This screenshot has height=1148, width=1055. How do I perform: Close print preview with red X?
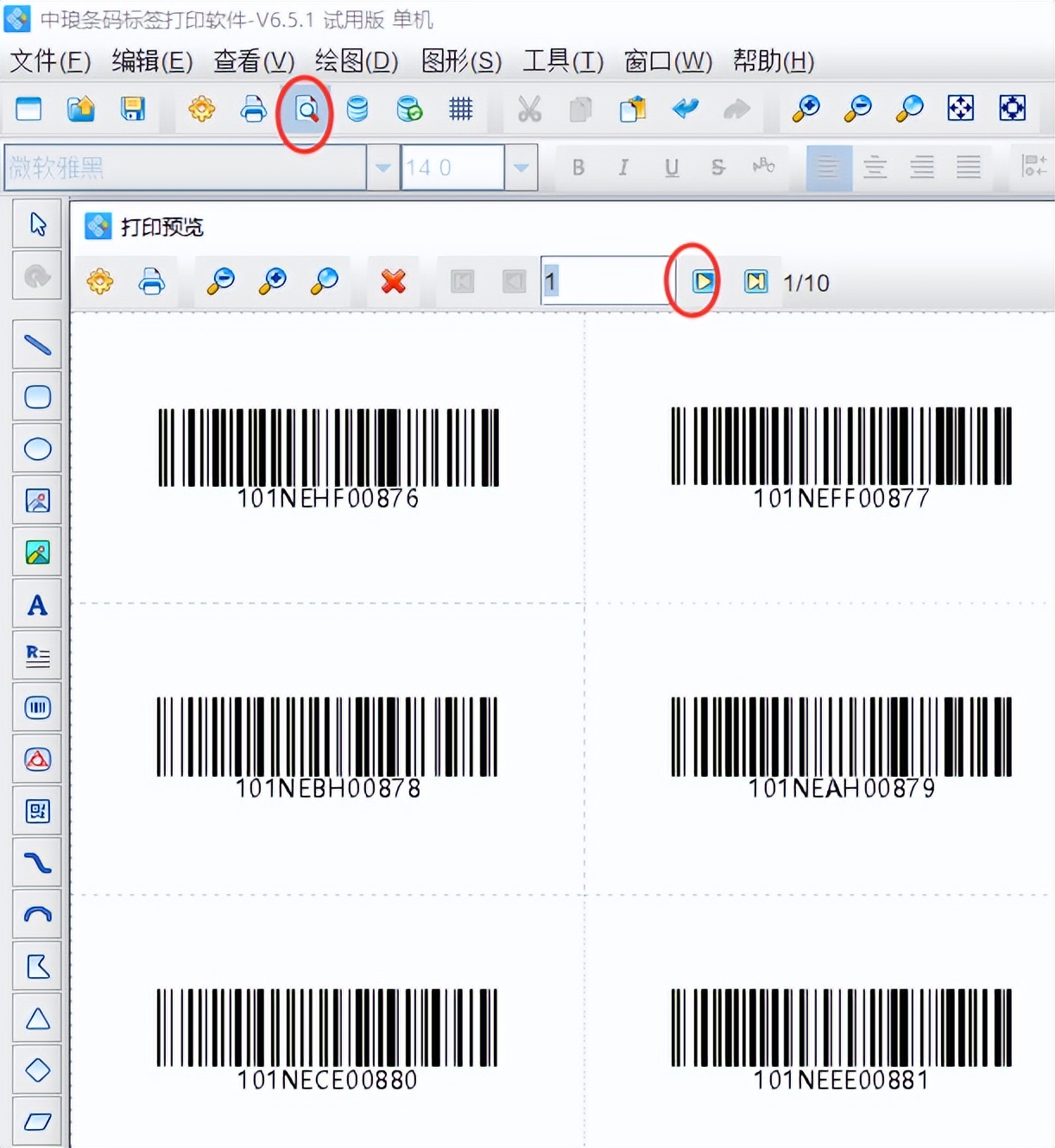[394, 281]
